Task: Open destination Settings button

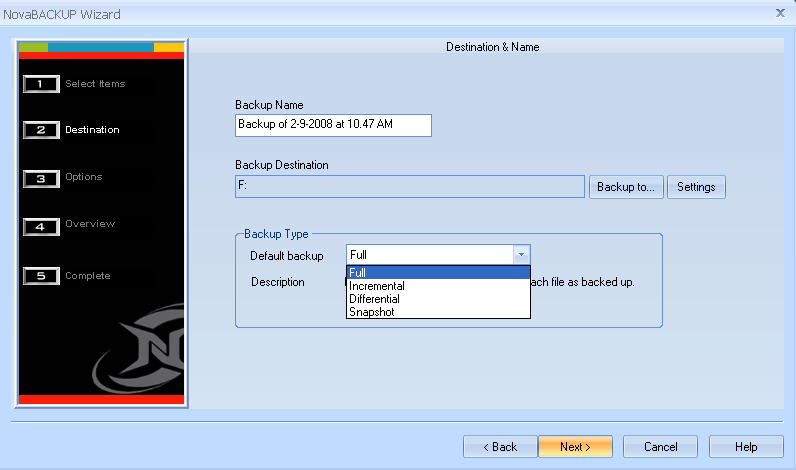Action: point(696,187)
